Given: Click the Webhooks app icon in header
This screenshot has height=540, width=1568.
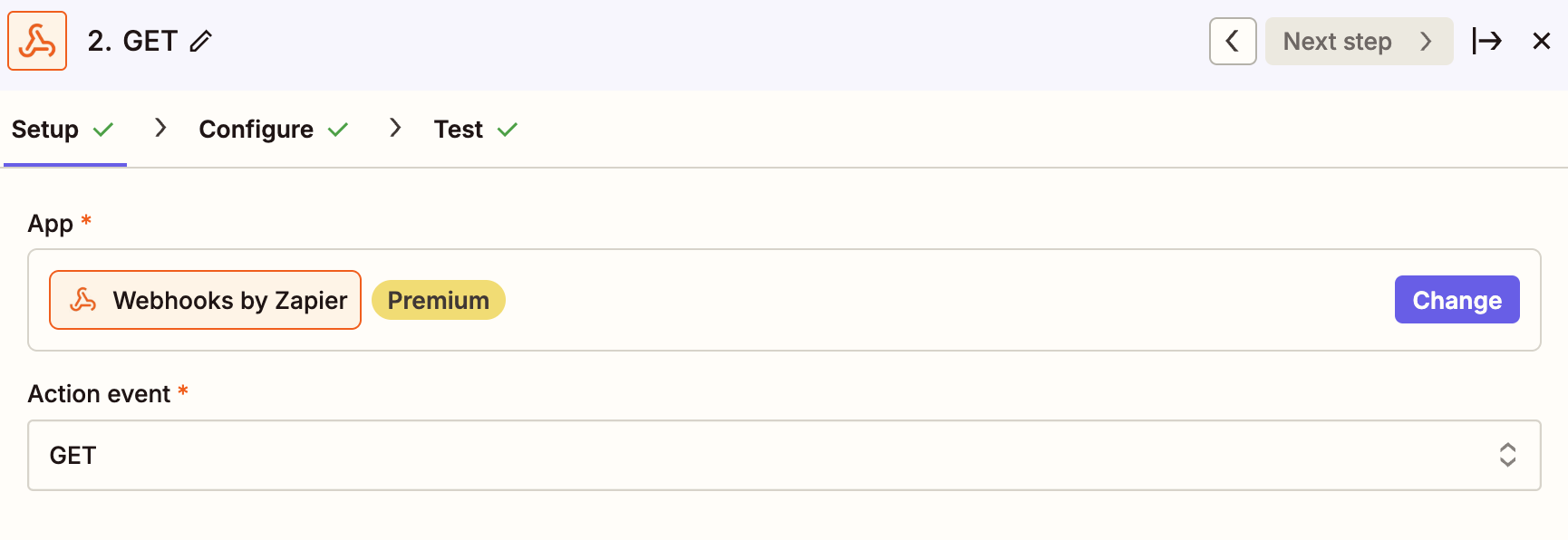Looking at the screenshot, I should coord(37,41).
